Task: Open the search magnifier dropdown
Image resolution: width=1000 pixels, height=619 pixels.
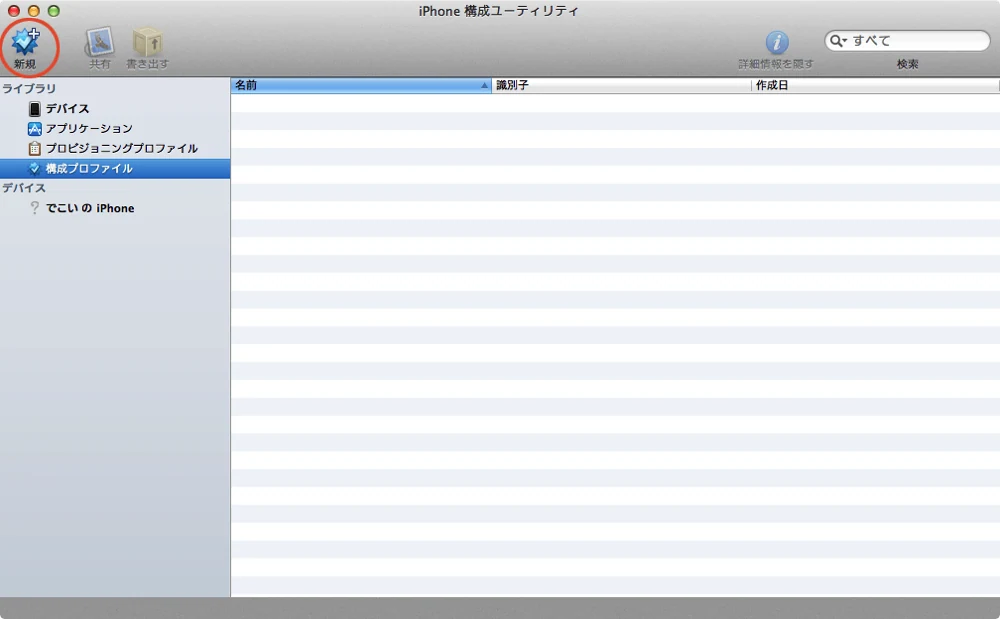Action: 838,41
